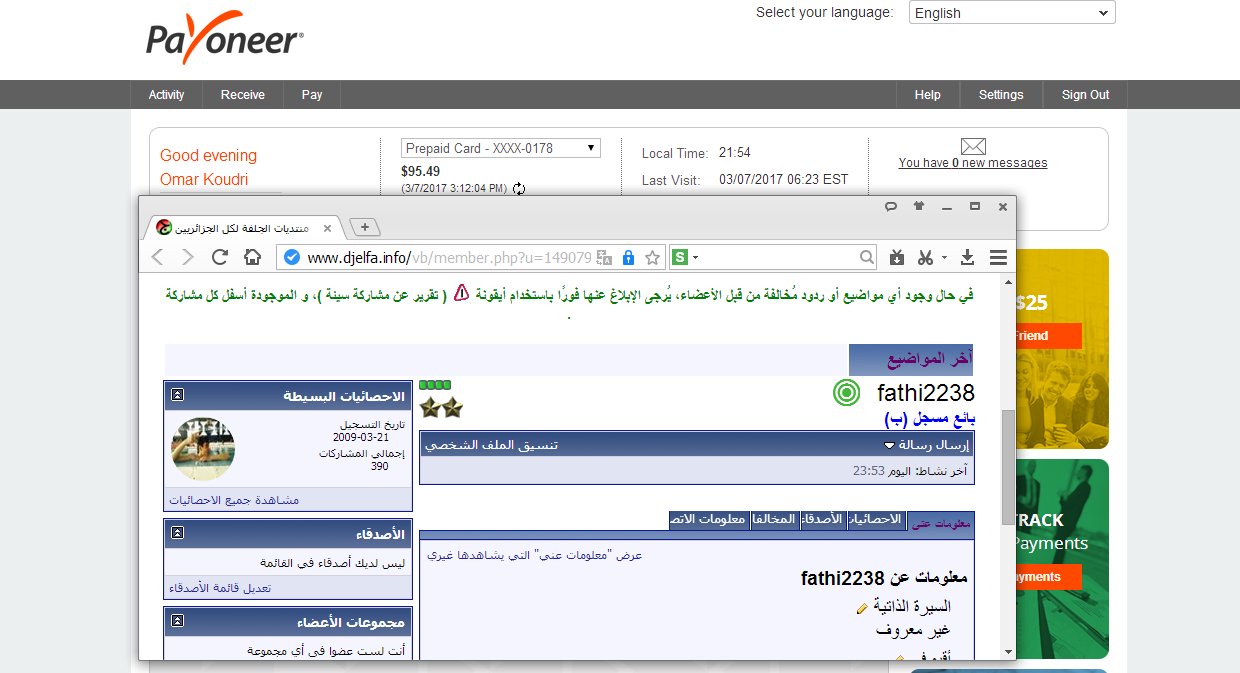The height and width of the screenshot is (673, 1240).
Task: Click the عرض معلومات عني preview link
Action: point(535,555)
